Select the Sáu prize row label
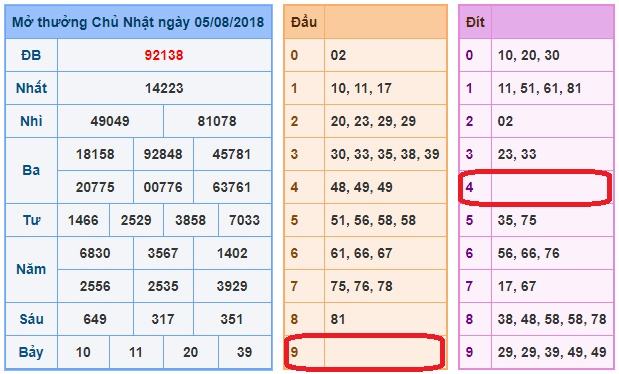This screenshot has height=374, width=619. coord(31,319)
